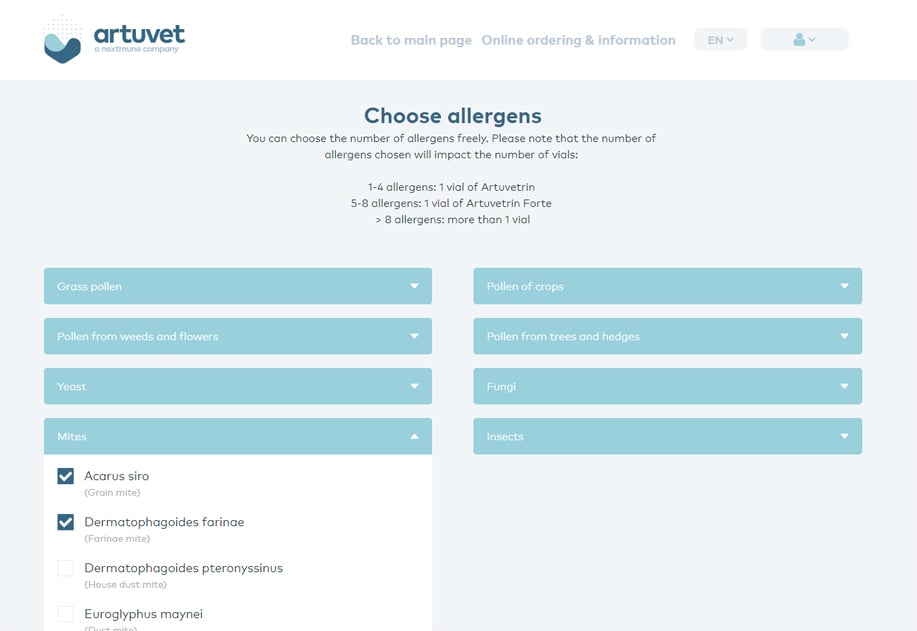Click the Artuvet logo
Viewport: 917px width, 631px height.
(114, 40)
